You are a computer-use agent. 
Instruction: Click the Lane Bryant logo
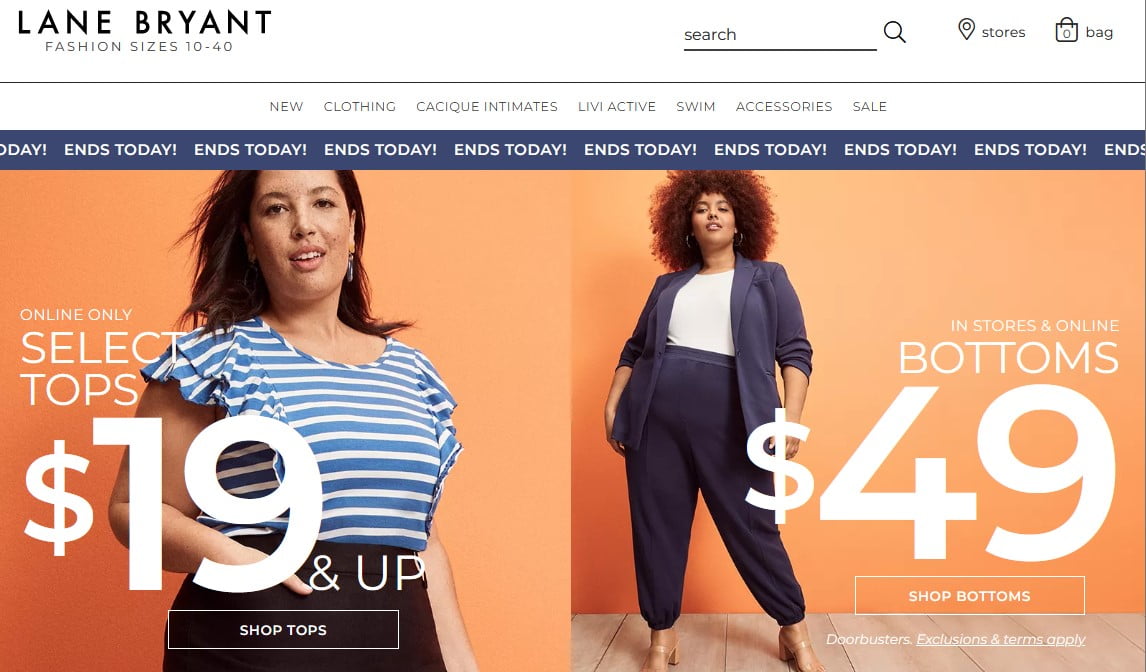pos(144,31)
